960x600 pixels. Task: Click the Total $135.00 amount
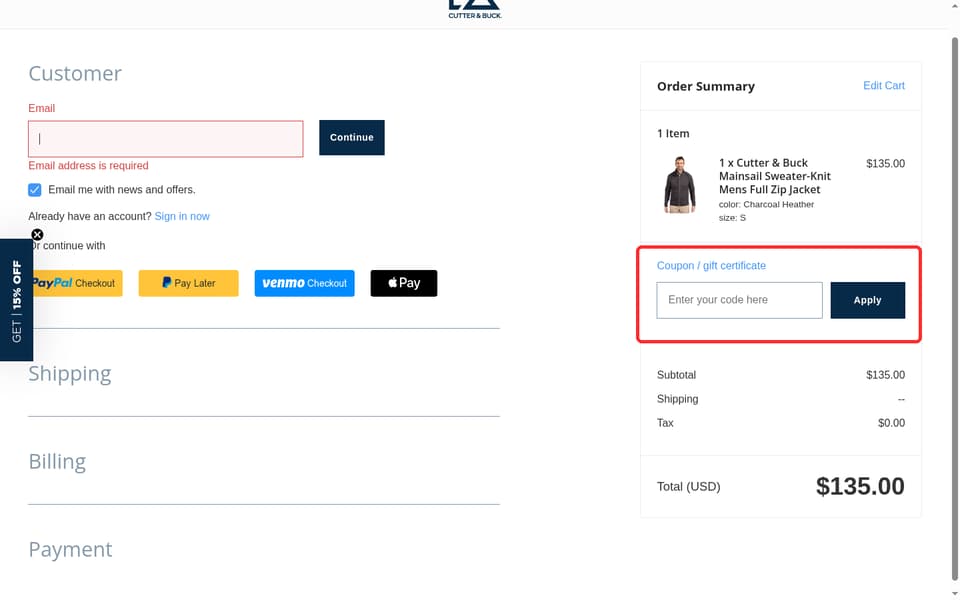tap(860, 487)
